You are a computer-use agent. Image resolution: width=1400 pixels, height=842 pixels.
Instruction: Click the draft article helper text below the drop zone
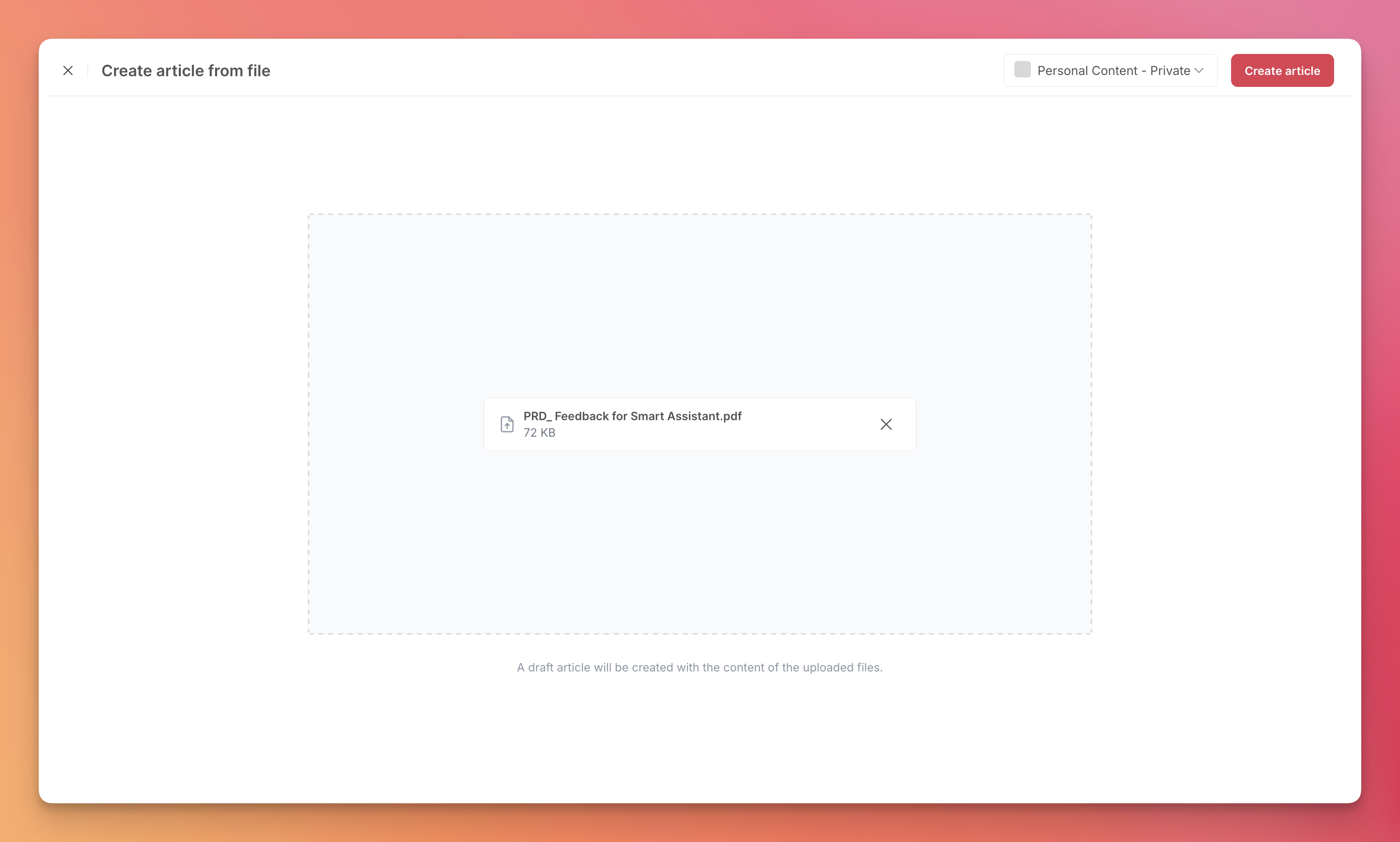pos(700,667)
